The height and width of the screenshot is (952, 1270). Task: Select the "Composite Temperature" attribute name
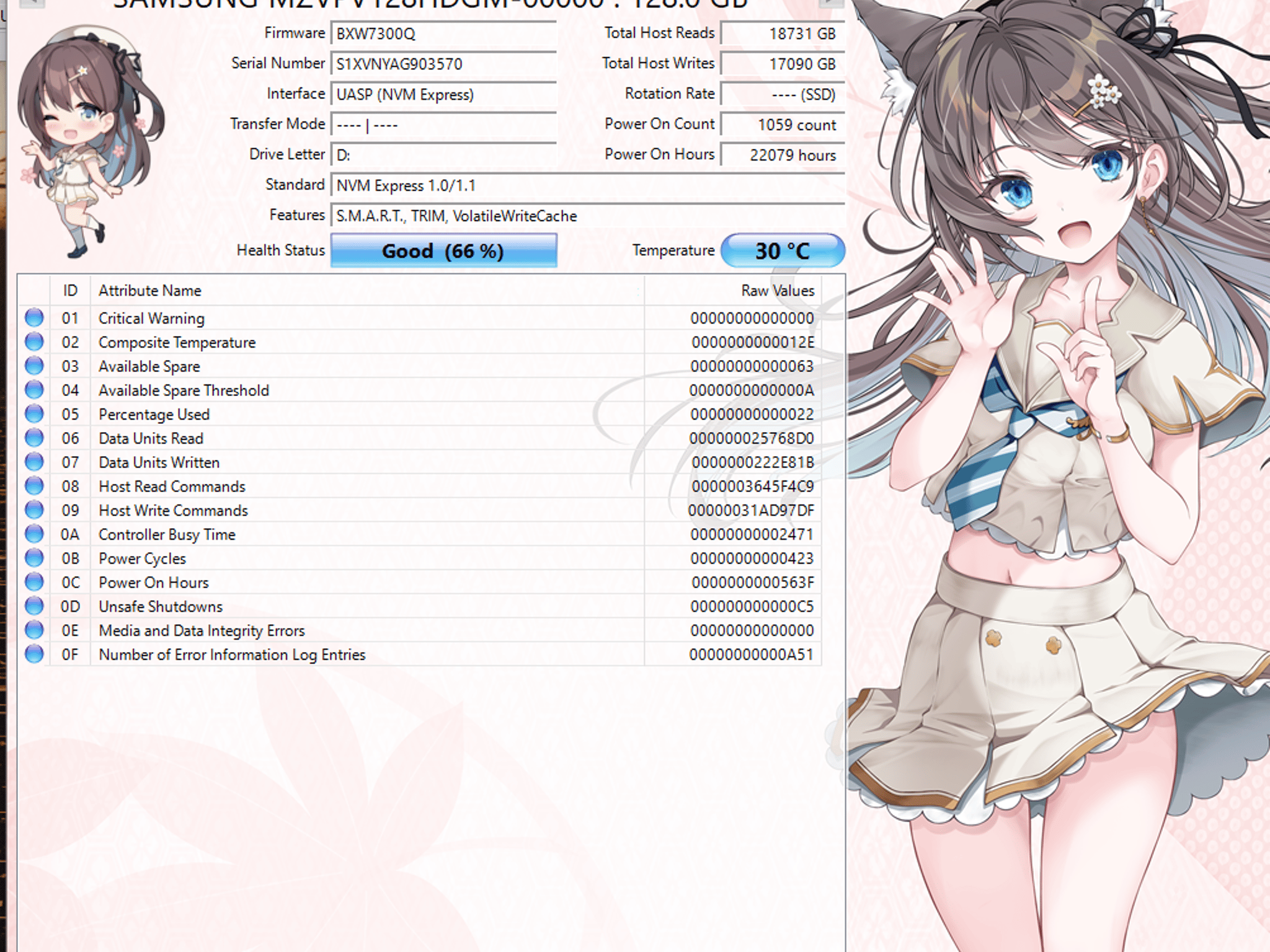(177, 343)
